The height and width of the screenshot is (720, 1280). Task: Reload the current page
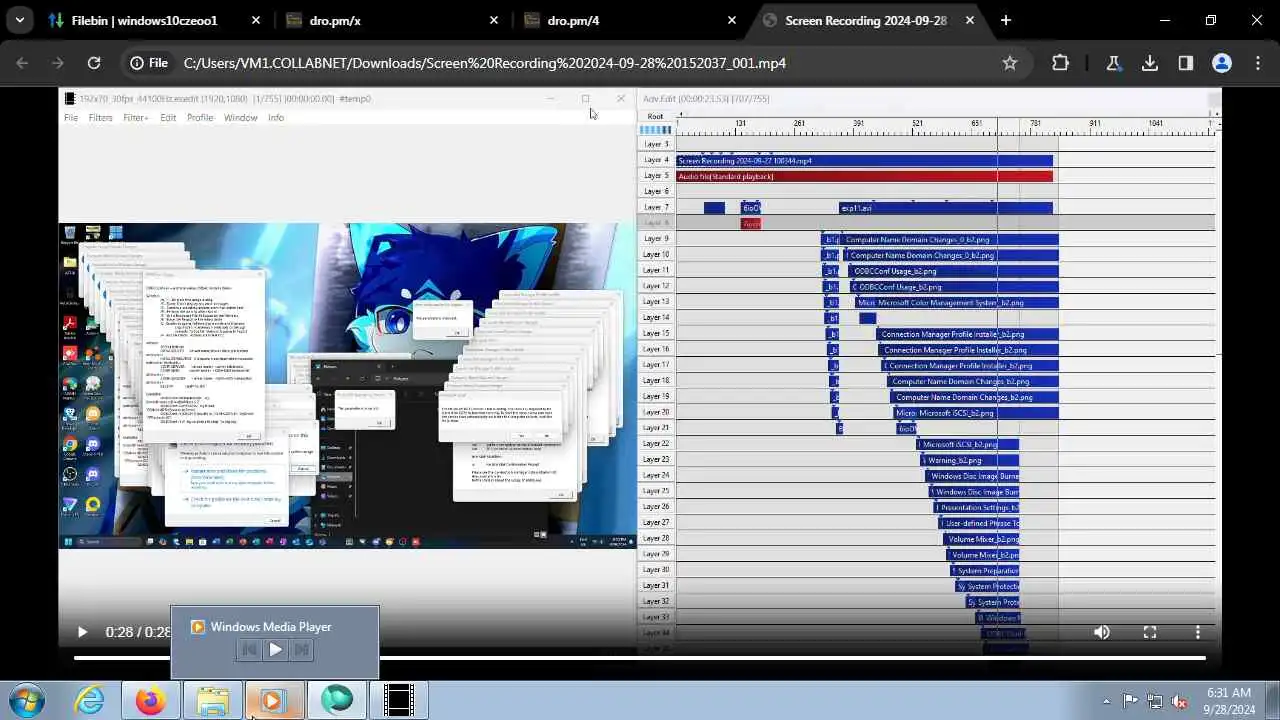coord(94,63)
